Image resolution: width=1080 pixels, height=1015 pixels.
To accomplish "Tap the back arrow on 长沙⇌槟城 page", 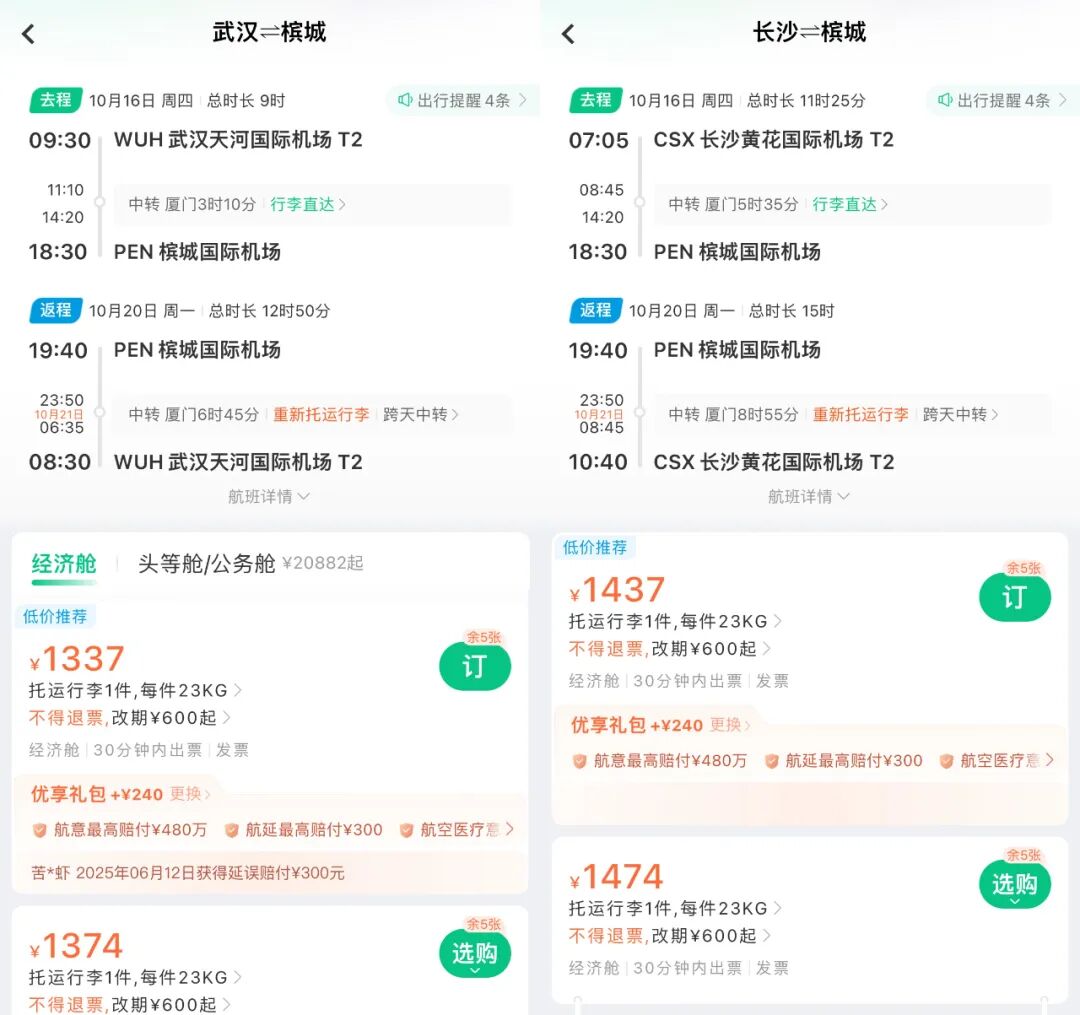I will tap(567, 33).
